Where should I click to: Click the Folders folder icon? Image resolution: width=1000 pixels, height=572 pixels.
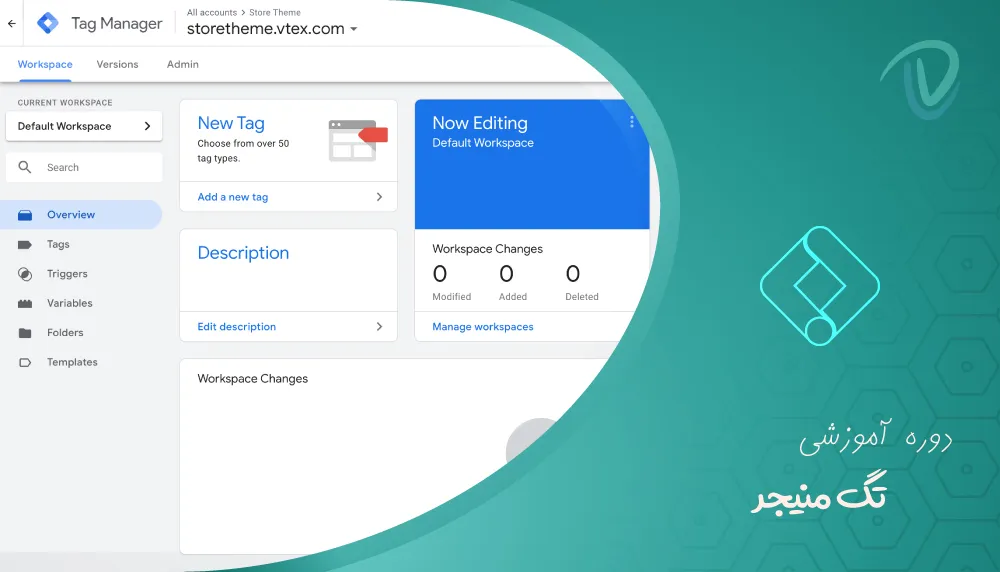pos(25,333)
